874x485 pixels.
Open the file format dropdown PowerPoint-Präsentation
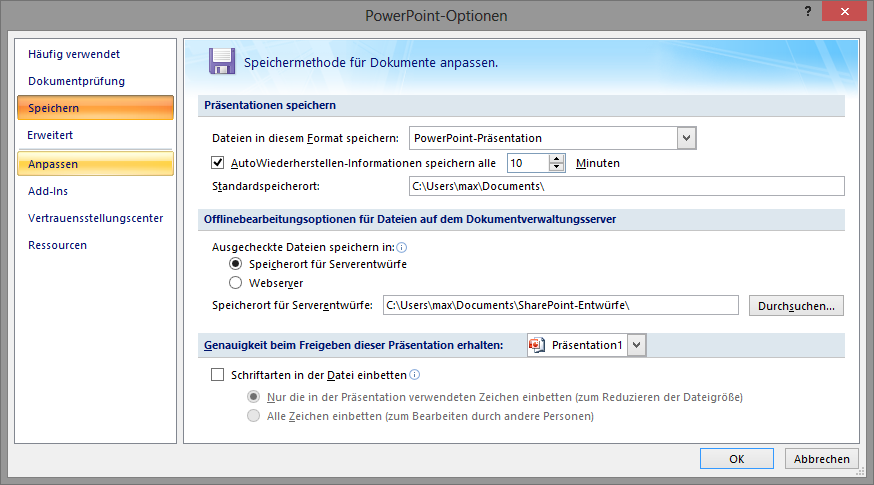click(x=552, y=138)
